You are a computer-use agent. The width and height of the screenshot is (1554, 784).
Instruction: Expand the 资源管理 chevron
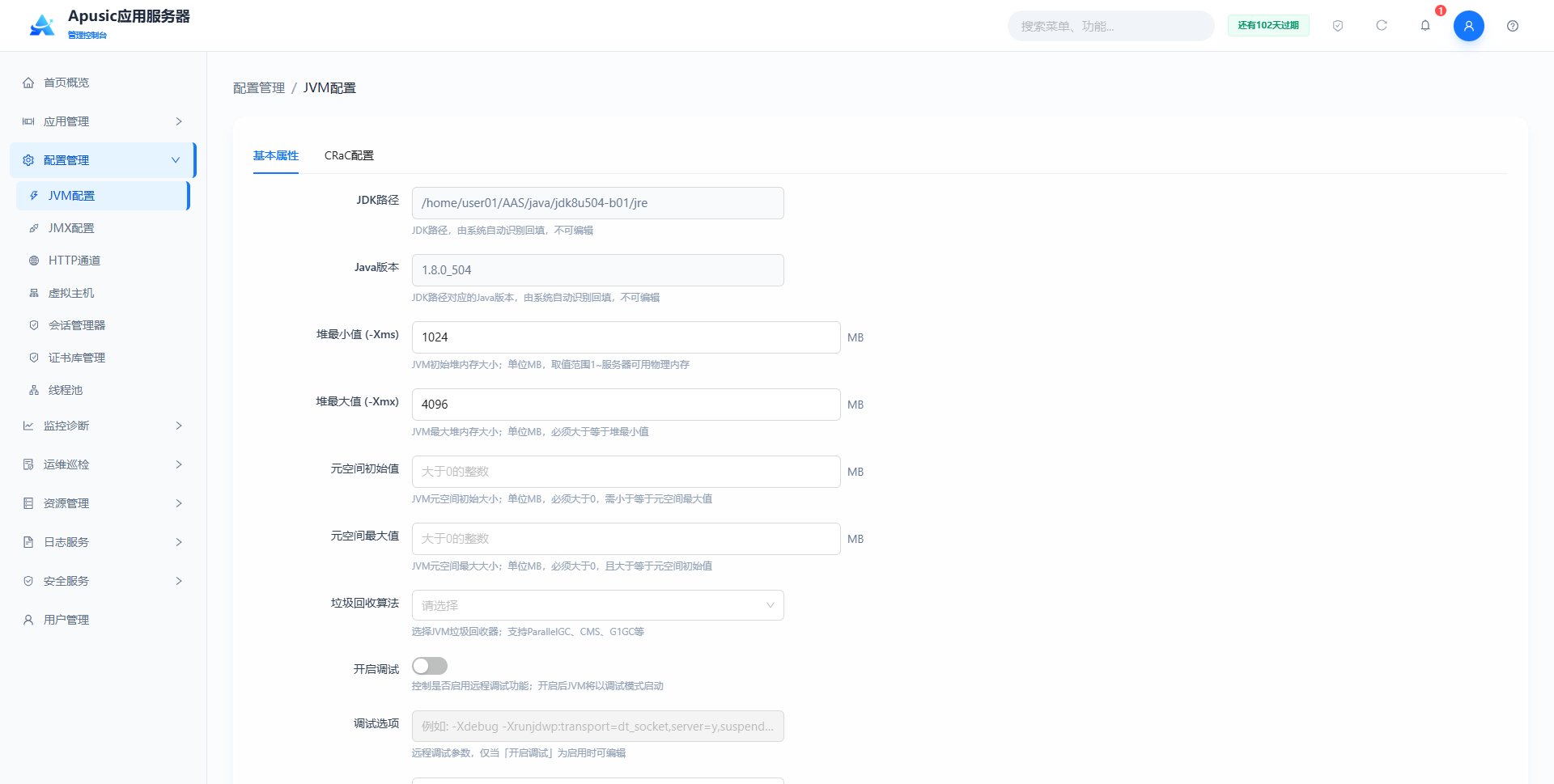coord(179,503)
